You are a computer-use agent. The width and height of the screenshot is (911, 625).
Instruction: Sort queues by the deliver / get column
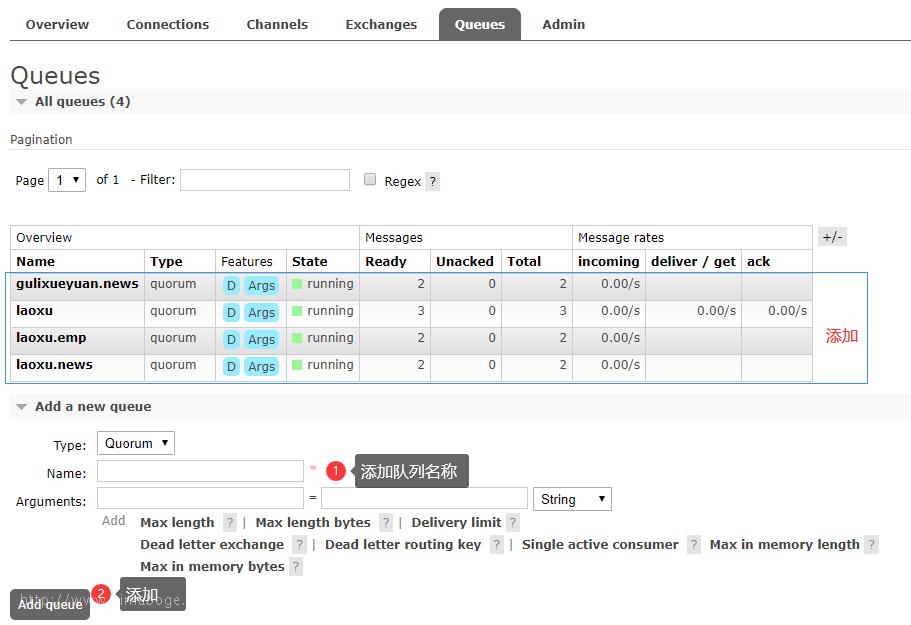click(693, 261)
